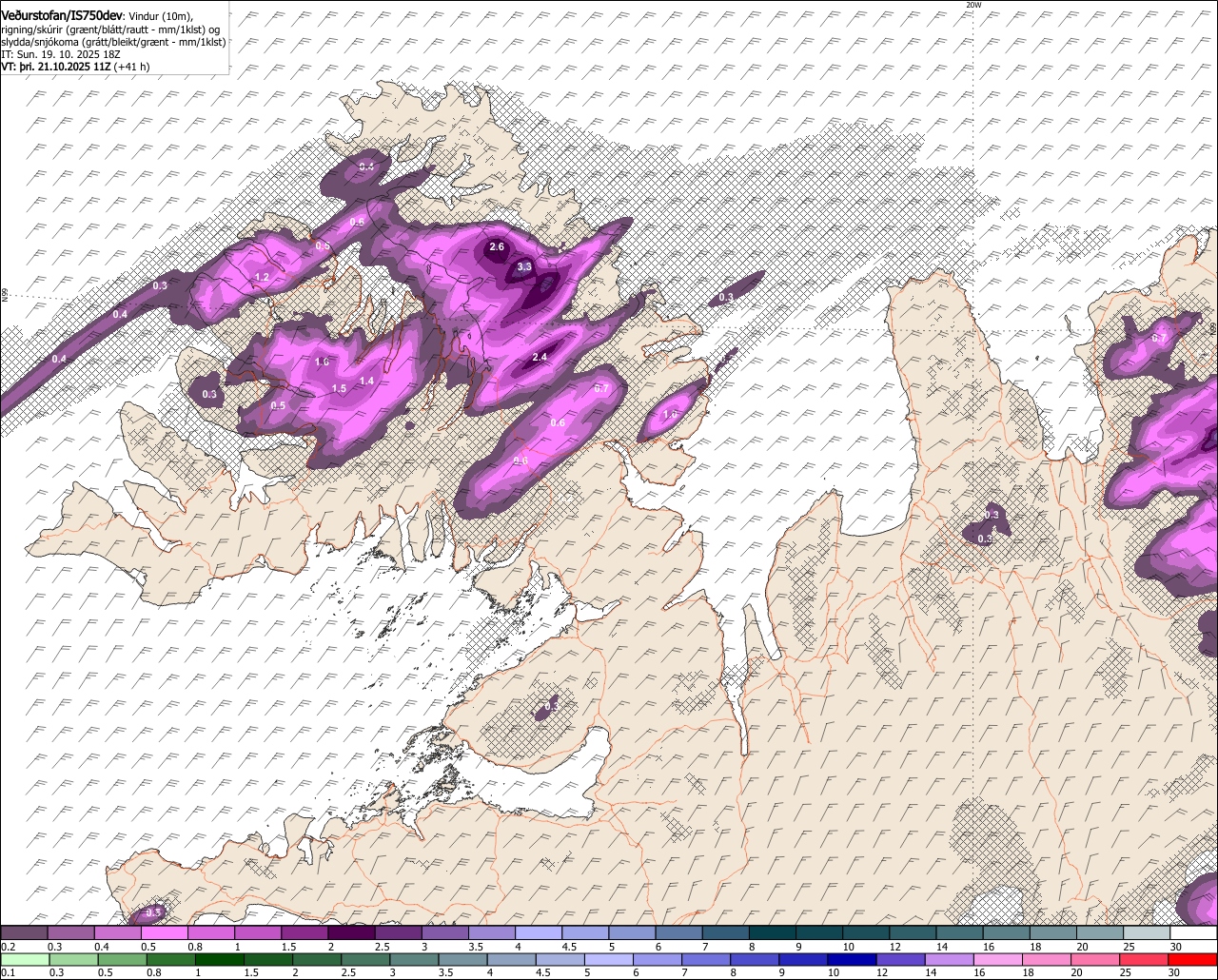1218x980 pixels.
Task: Click the '2.4' precipitation value on the map
Action: point(540,357)
